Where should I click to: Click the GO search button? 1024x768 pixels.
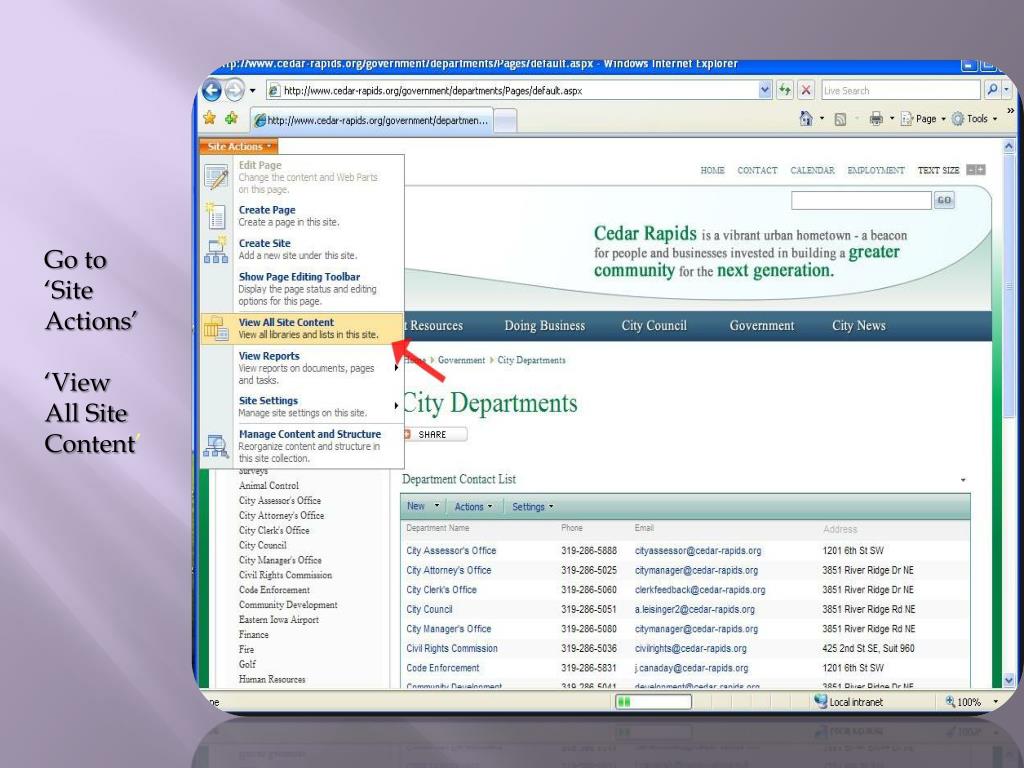click(944, 200)
